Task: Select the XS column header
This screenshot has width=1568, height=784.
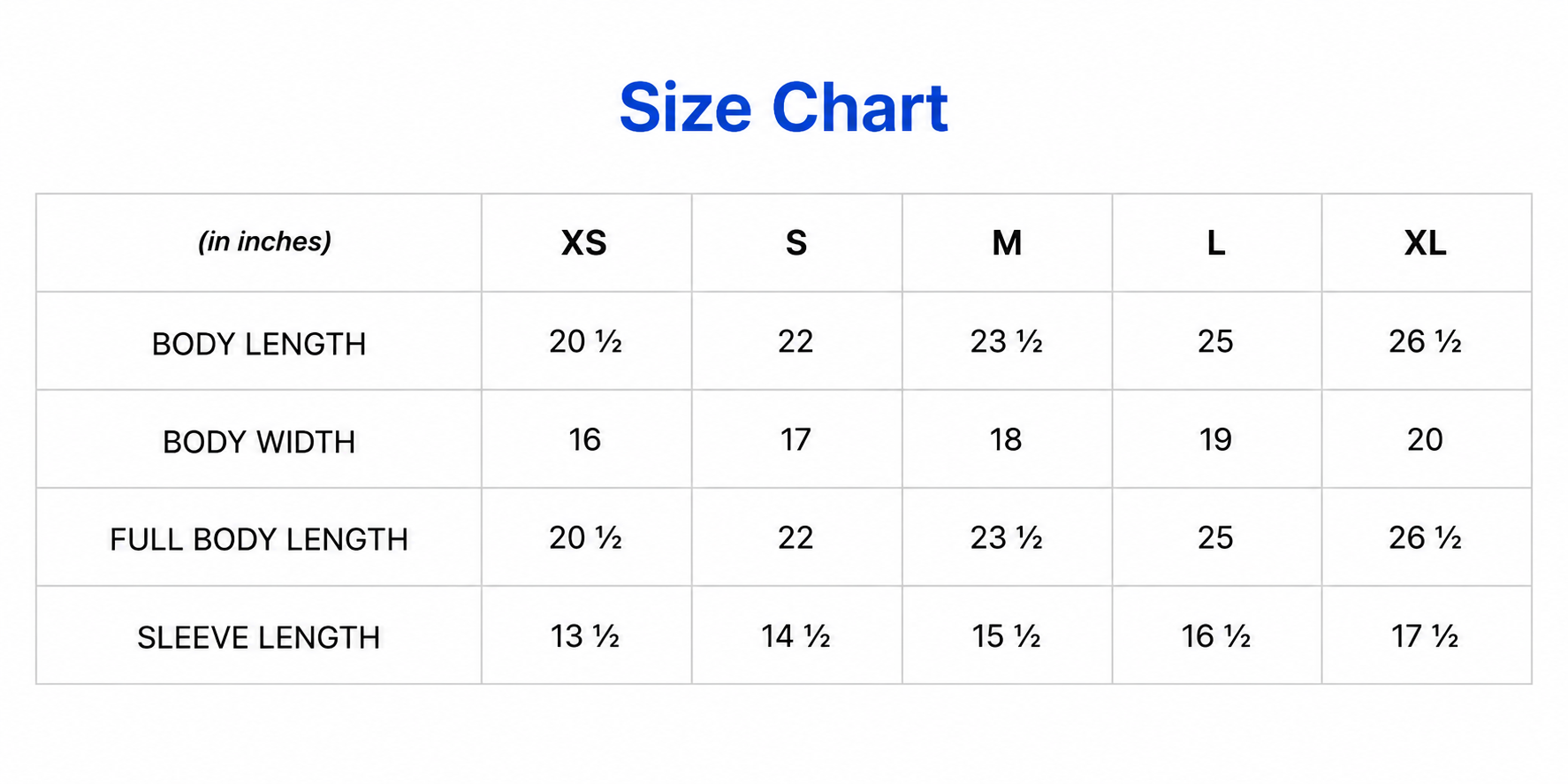Action: (x=584, y=243)
